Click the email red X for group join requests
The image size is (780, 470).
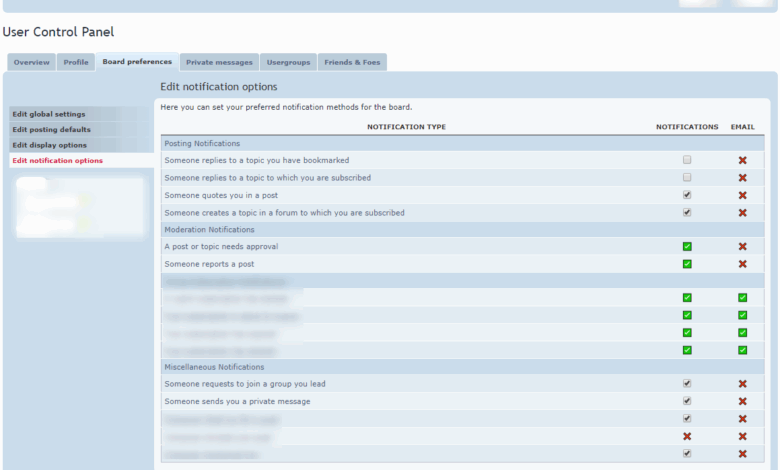pos(742,384)
